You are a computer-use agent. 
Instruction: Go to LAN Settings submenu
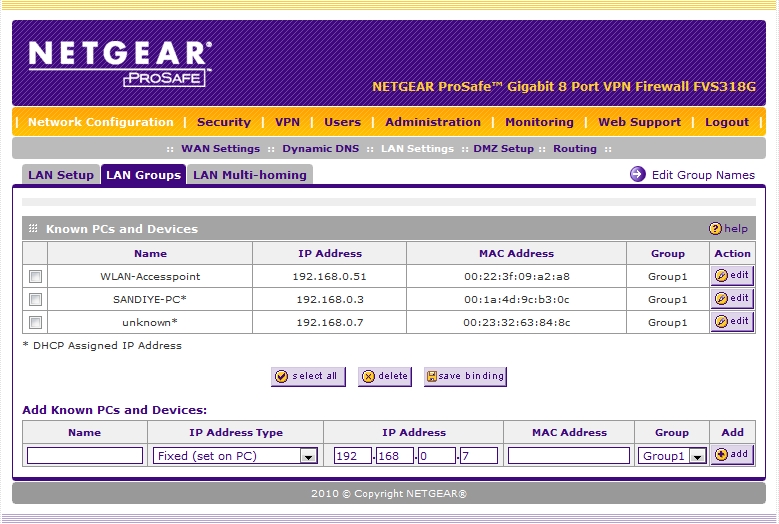click(417, 149)
